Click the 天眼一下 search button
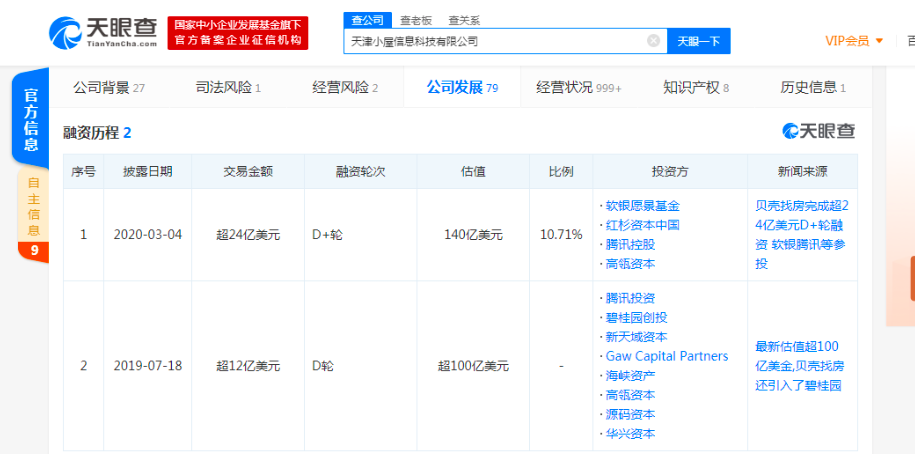This screenshot has width=915, height=454. click(699, 41)
